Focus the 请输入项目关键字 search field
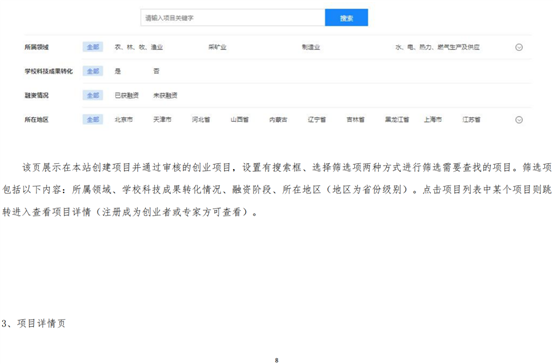The width and height of the screenshot is (553, 364). tap(233, 18)
